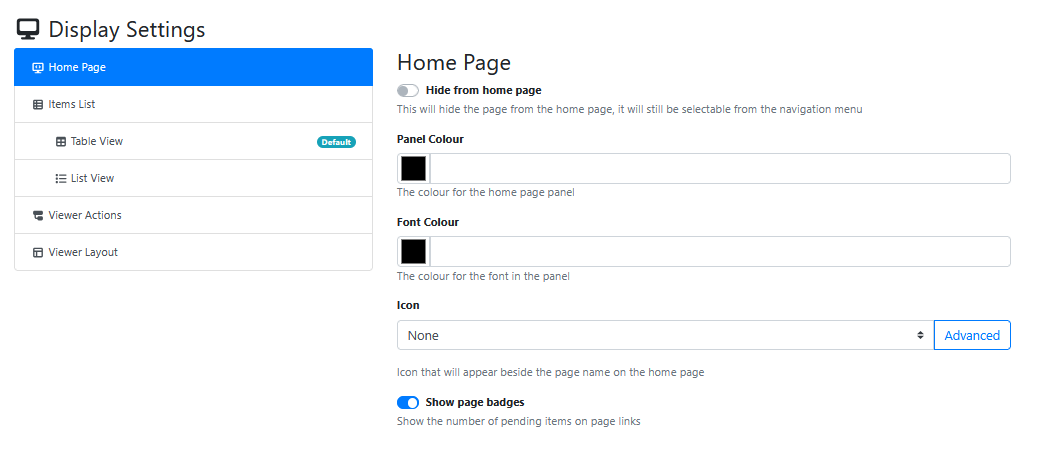Click the Items List table icon
This screenshot has width=1051, height=453.
38,105
